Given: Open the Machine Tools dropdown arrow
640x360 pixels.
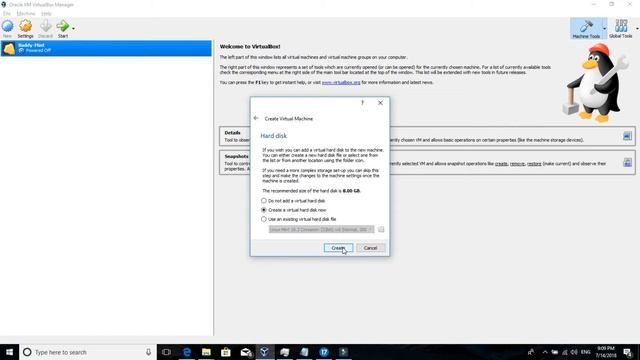Looking at the screenshot, I should [x=604, y=29].
